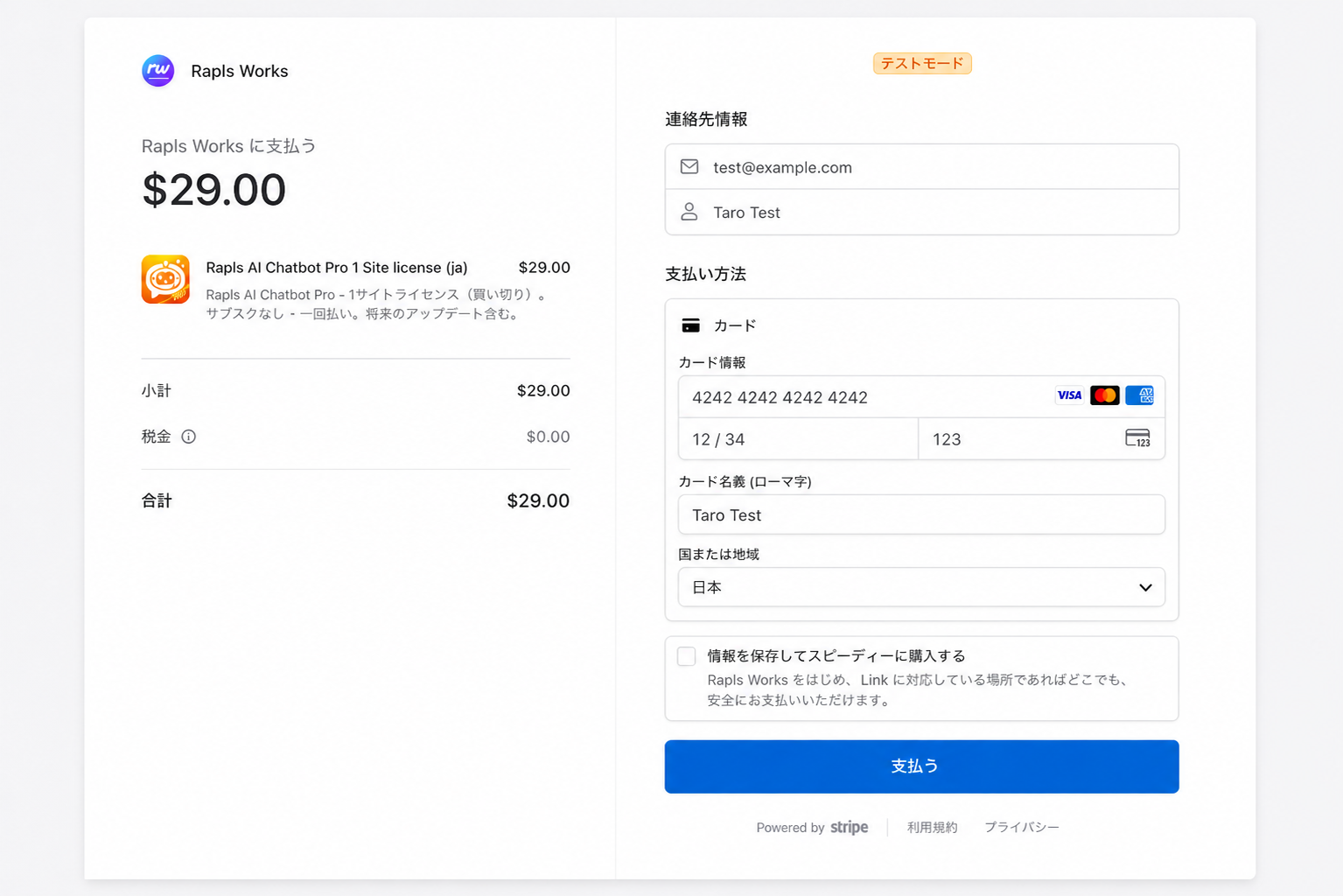Click the product title Rapls AI Chatbot Pro 1 Site license
The width and height of the screenshot is (1343, 896).
[337, 268]
